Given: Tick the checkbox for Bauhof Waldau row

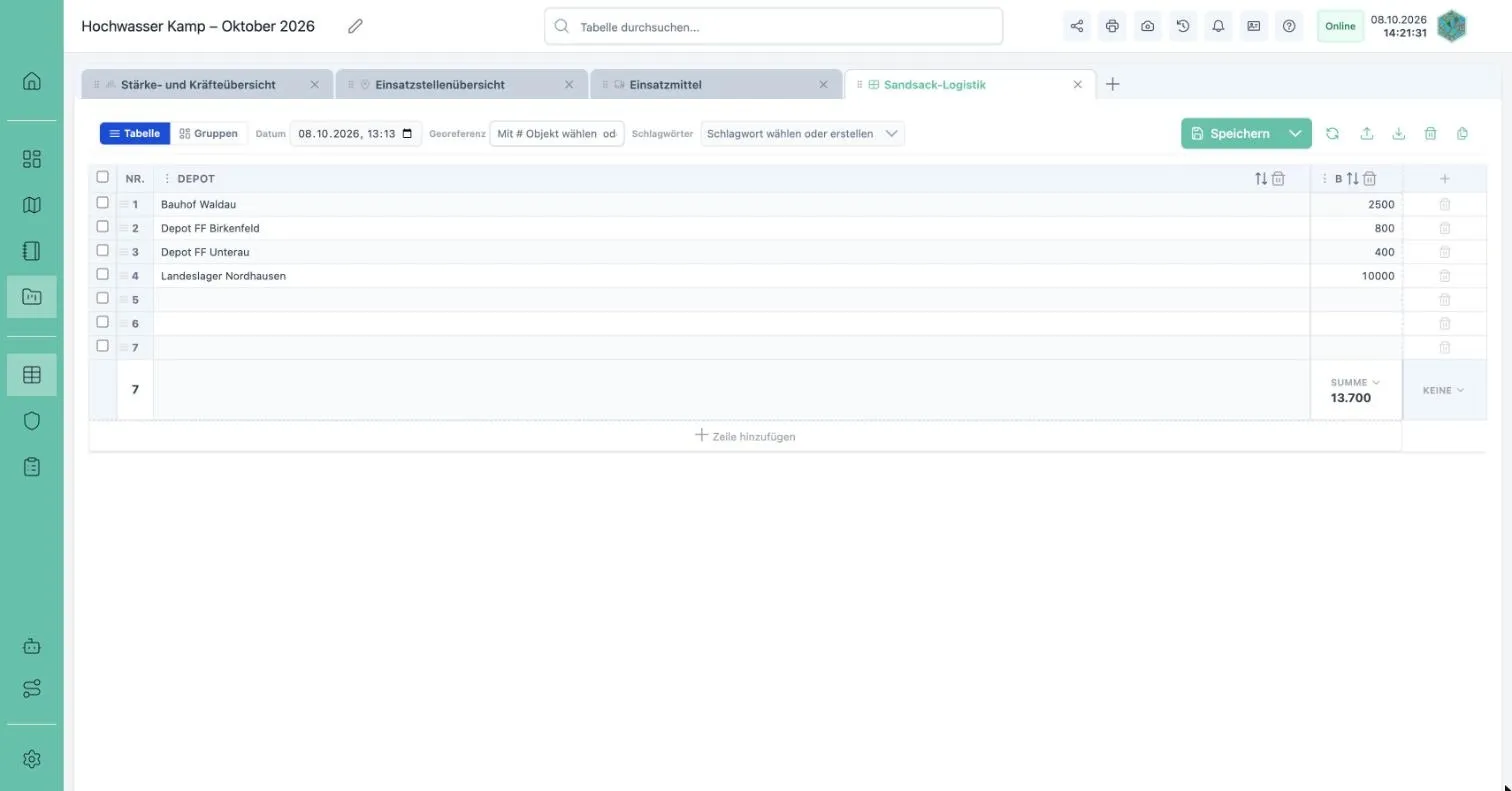Looking at the screenshot, I should (102, 203).
